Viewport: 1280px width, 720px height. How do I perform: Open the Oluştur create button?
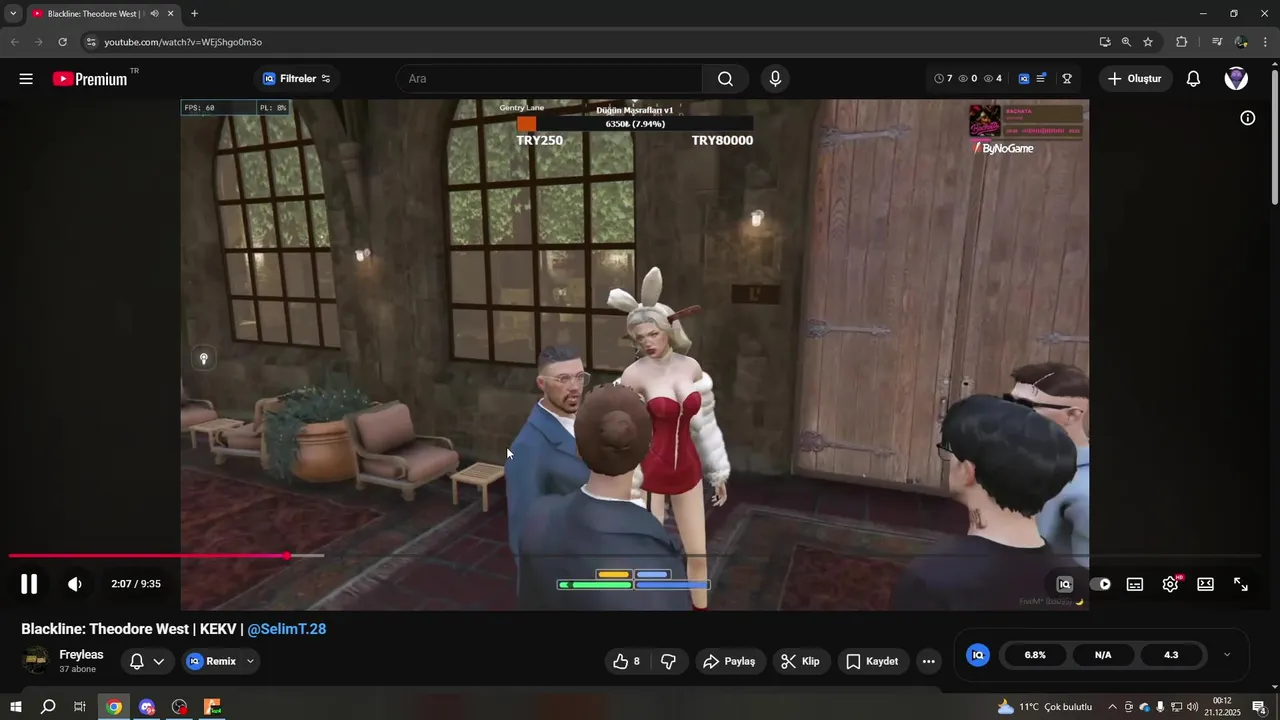coord(1136,79)
